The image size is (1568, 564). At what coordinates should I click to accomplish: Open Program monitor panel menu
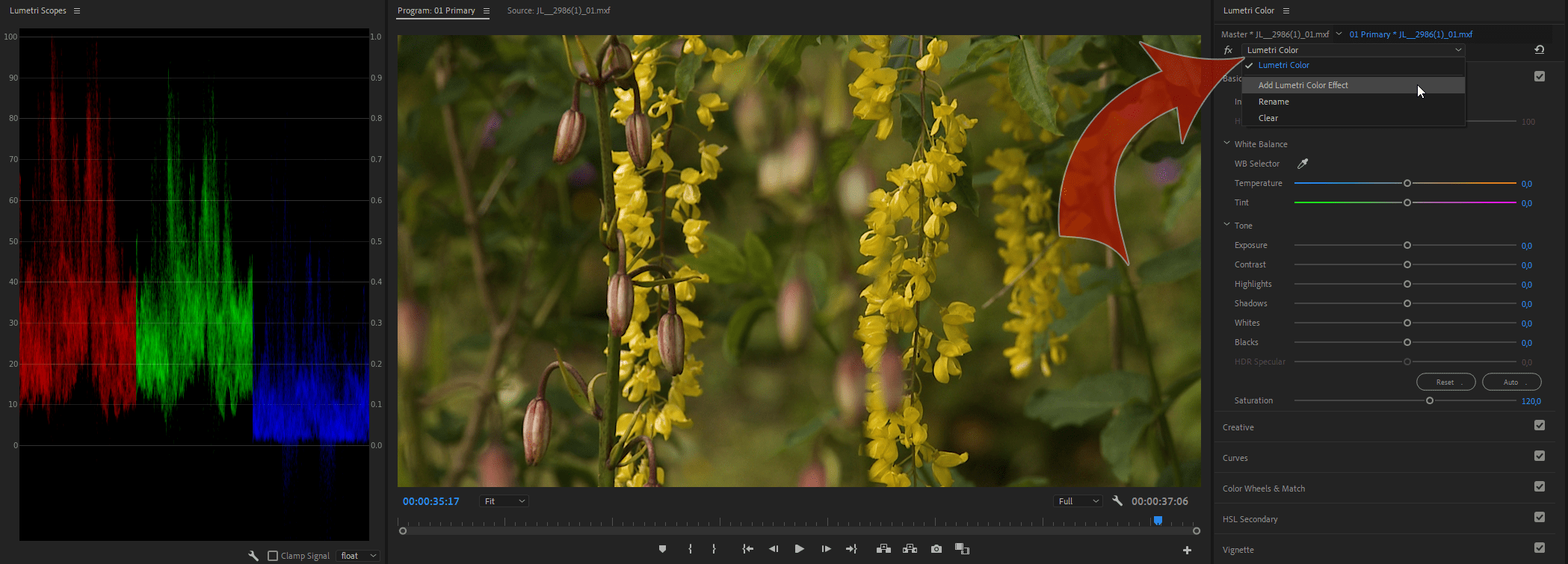[x=487, y=10]
